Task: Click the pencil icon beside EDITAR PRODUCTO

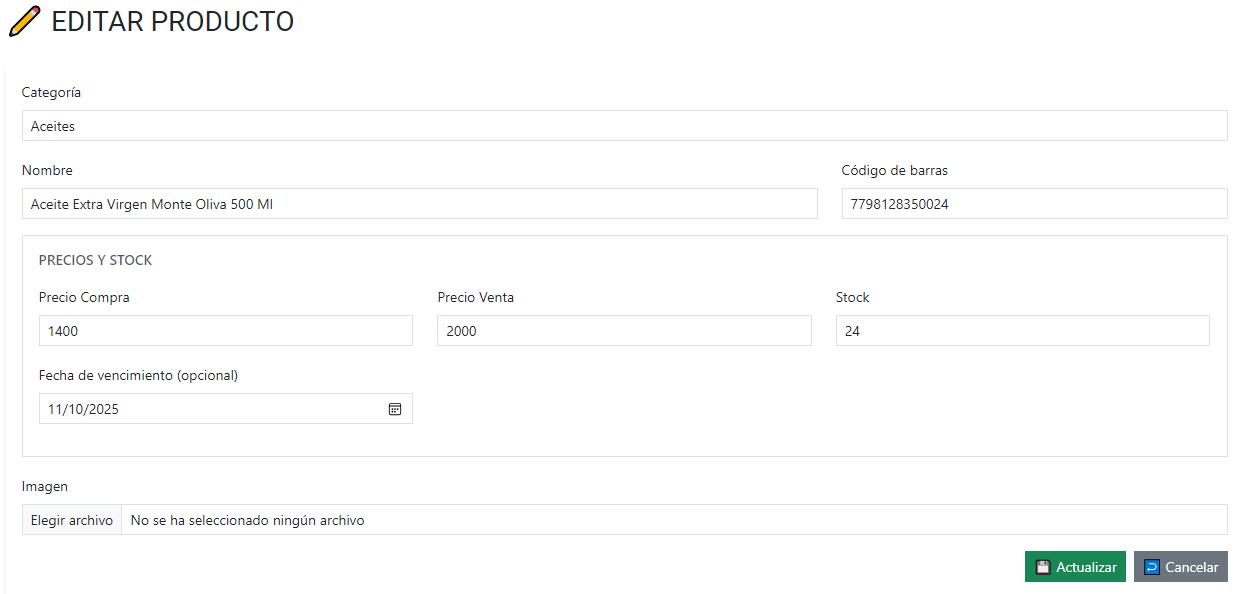Action: pyautogui.click(x=25, y=21)
